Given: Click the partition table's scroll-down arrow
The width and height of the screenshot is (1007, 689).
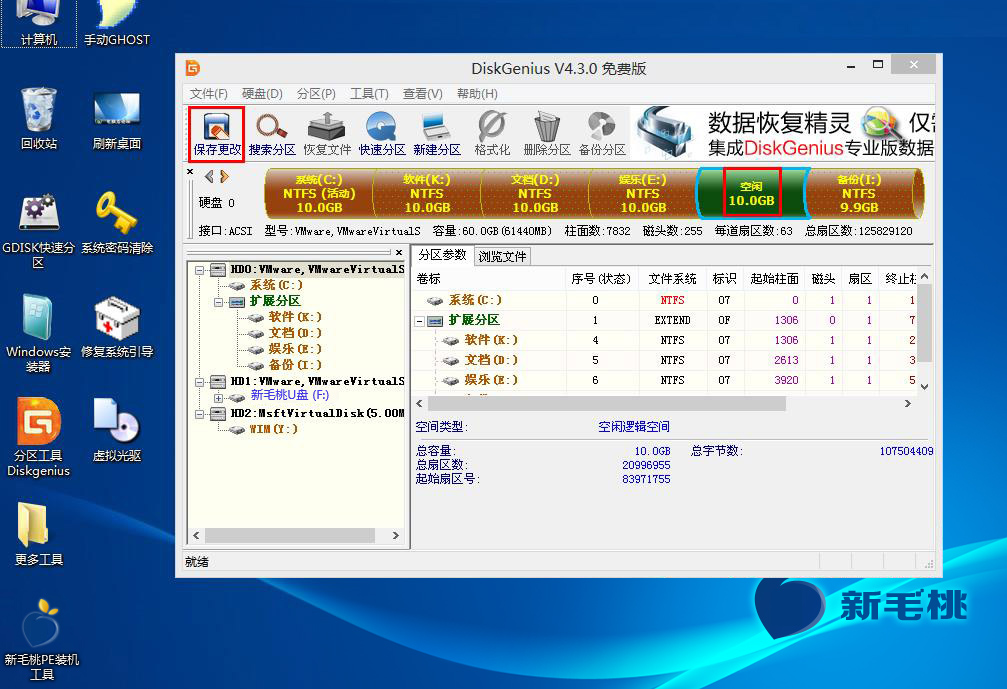Looking at the screenshot, I should (x=924, y=387).
